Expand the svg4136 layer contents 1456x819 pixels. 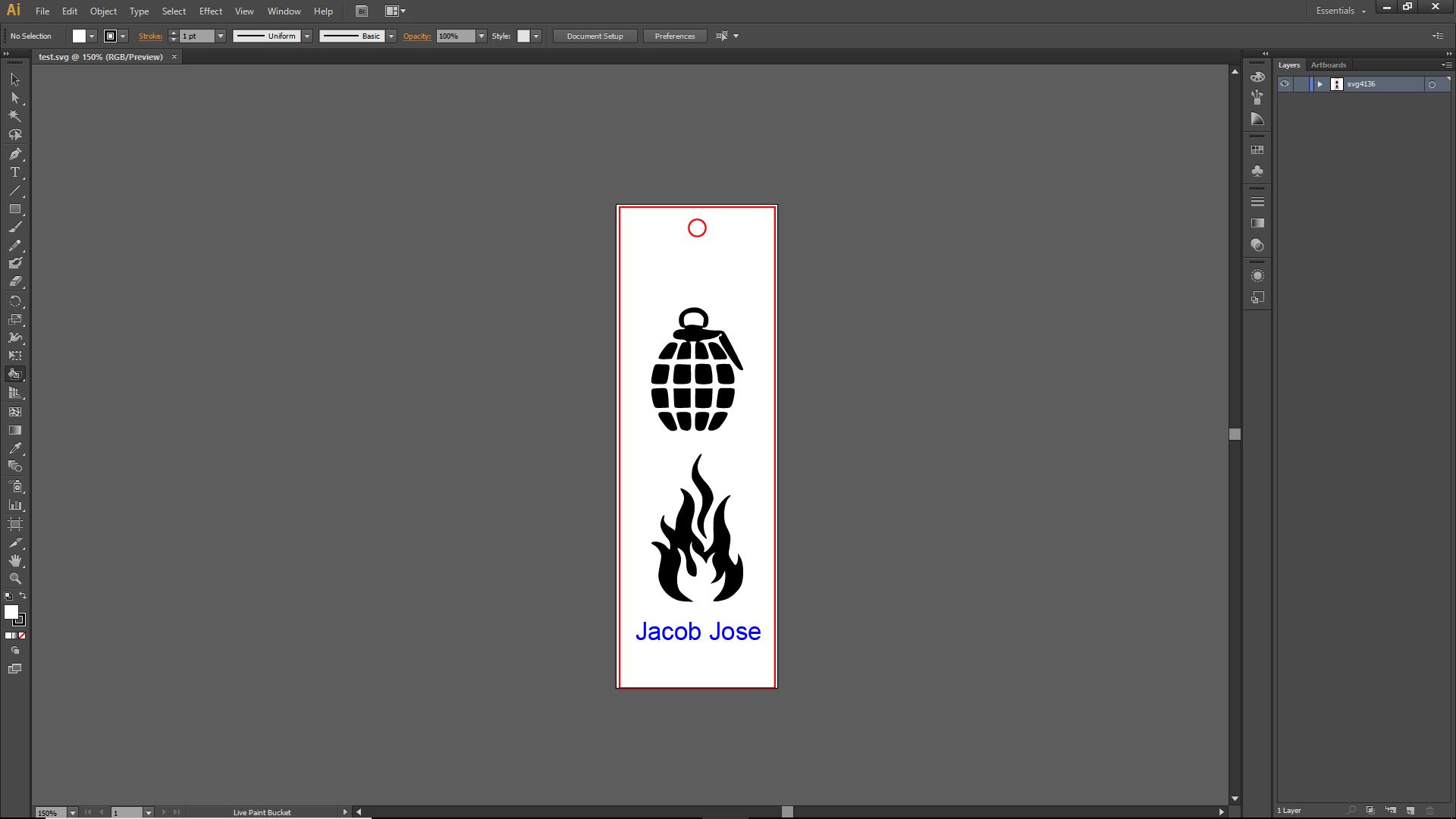coord(1319,84)
